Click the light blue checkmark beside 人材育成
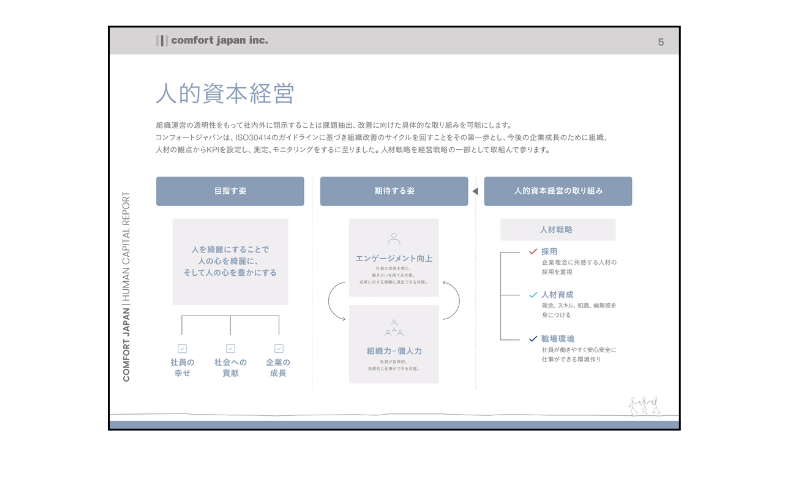This screenshot has height=501, width=795. (x=532, y=295)
